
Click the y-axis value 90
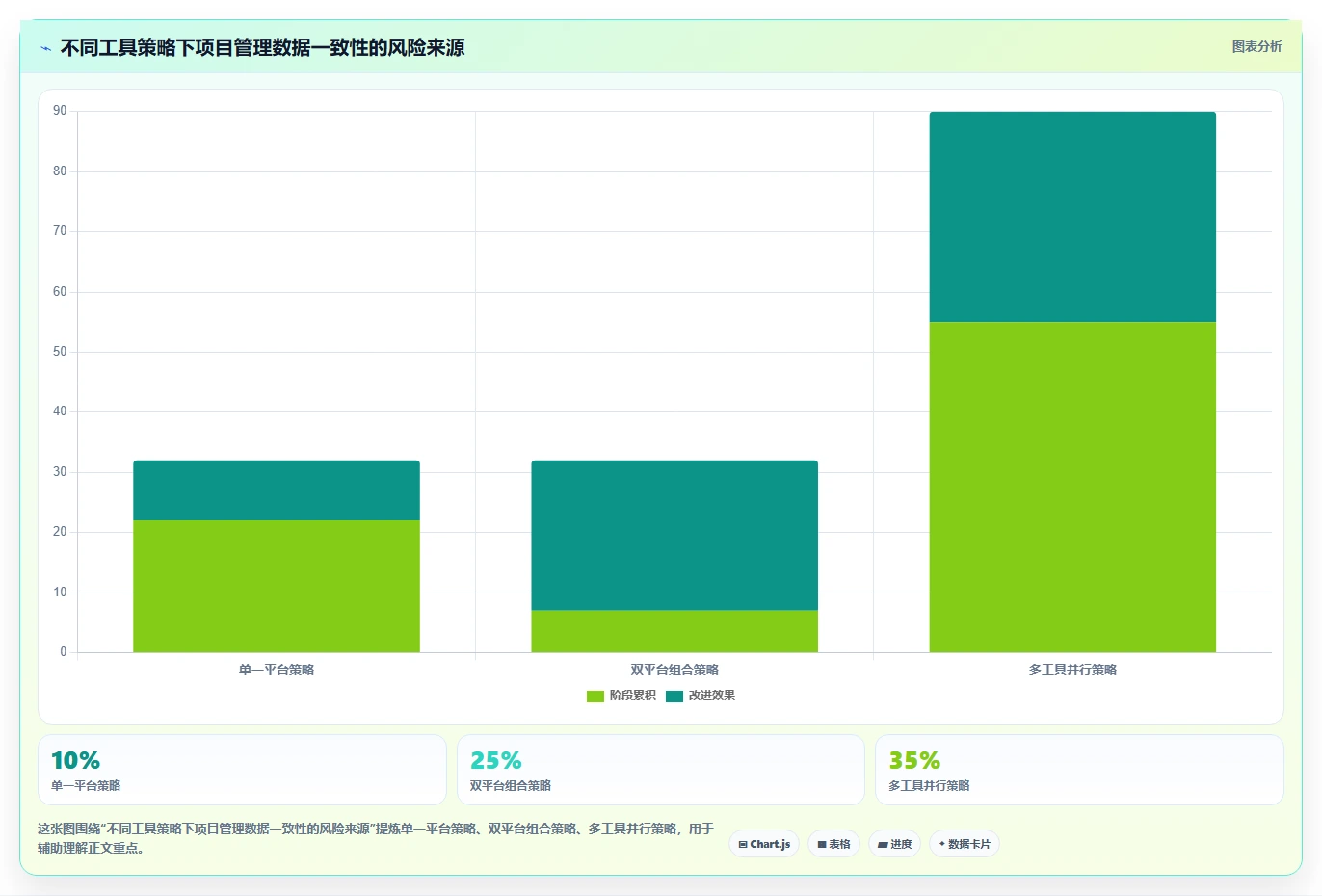pos(60,111)
